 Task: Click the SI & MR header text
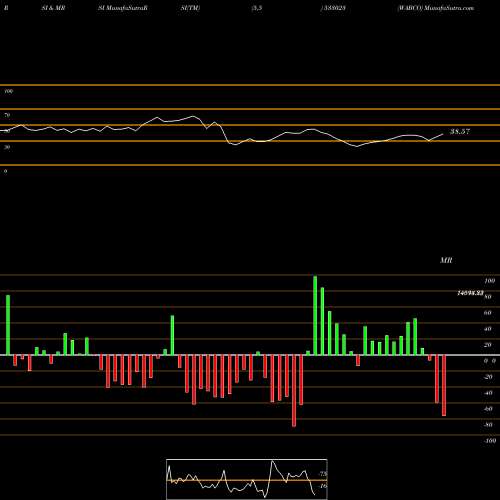click(x=53, y=8)
